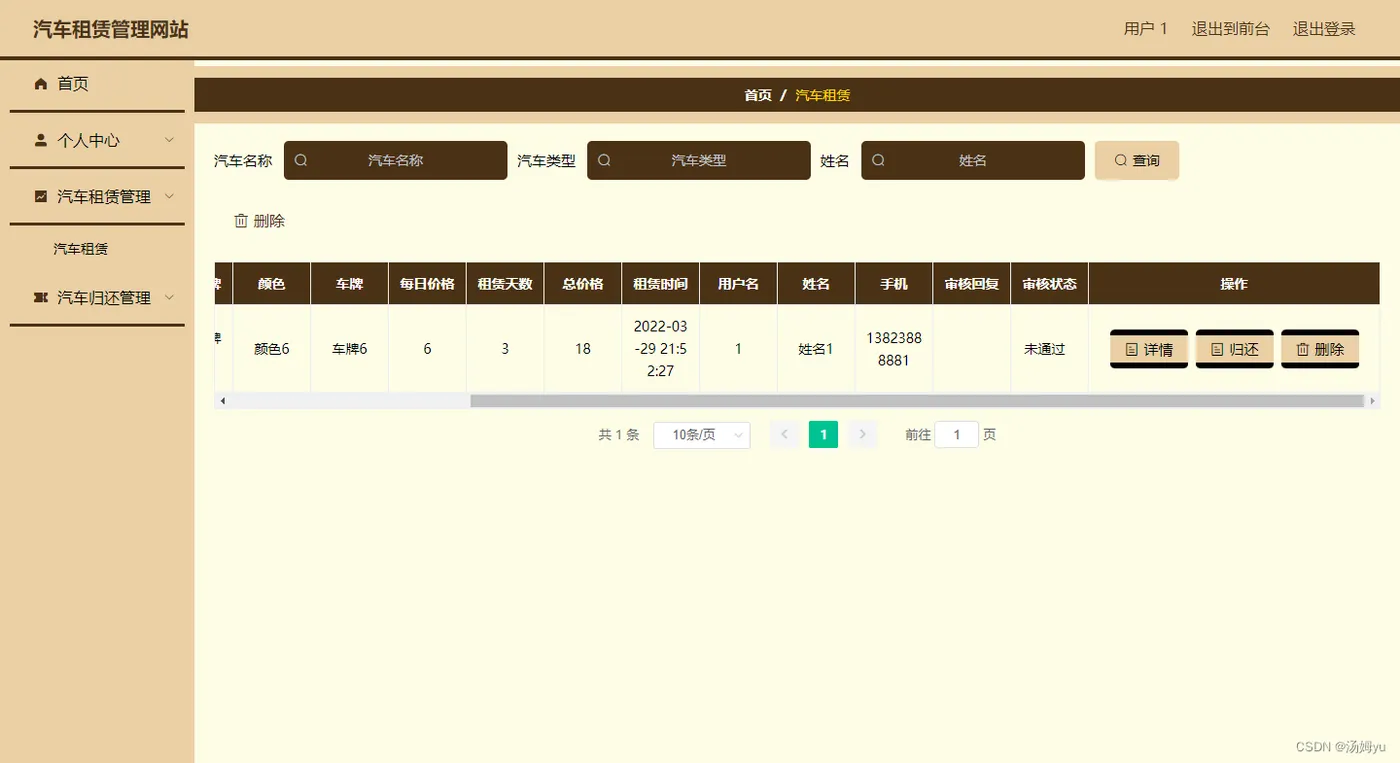
Task: Click the phone number 13823888881 cell
Action: tap(894, 349)
